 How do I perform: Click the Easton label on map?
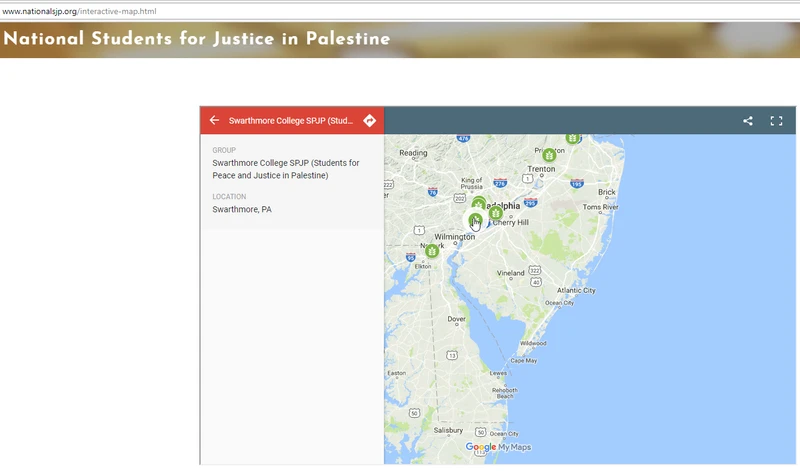396,373
